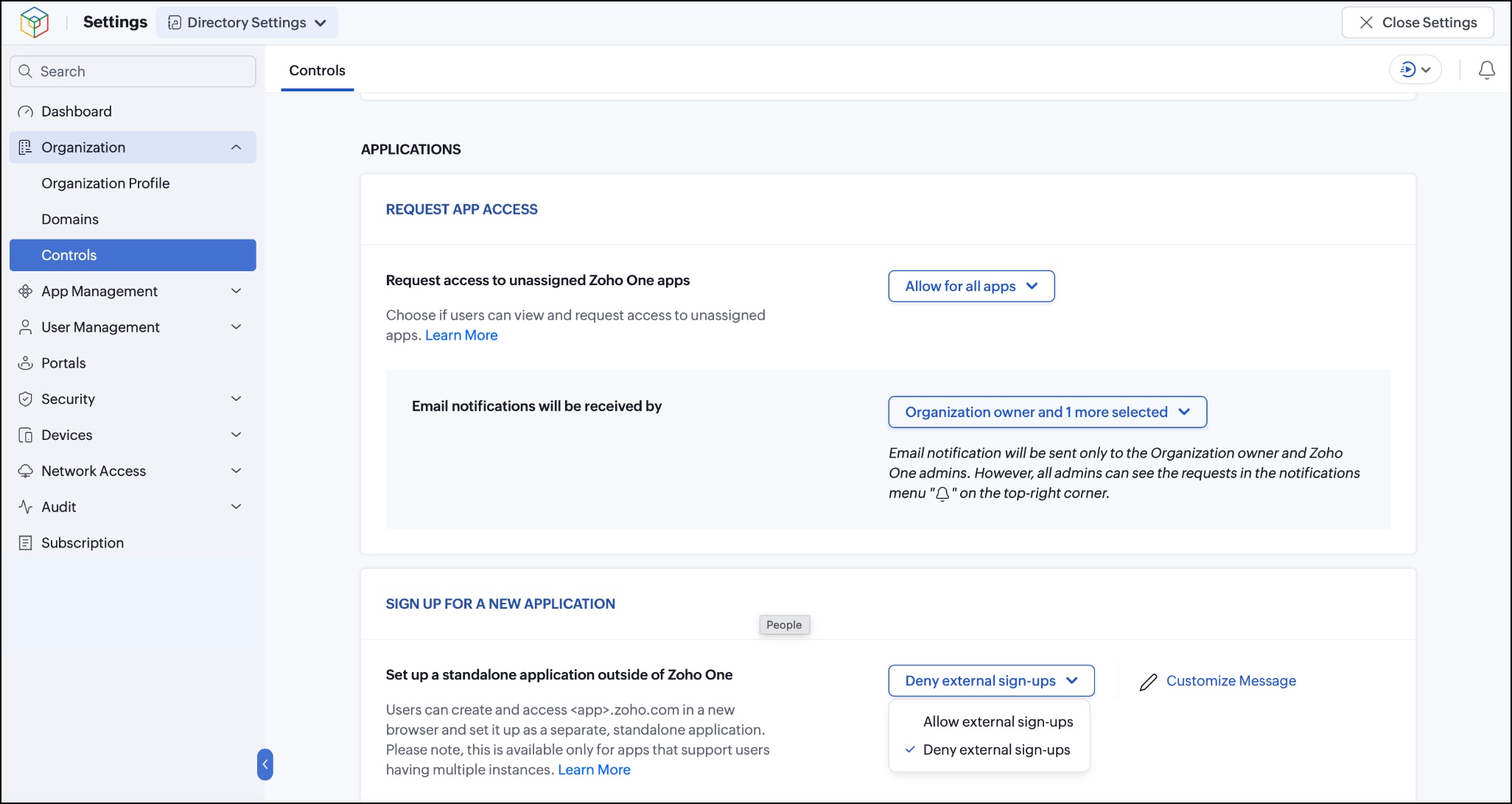Click "Request access to unassigned Zoho One apps" label
1512x804 pixels.
pyautogui.click(x=538, y=281)
